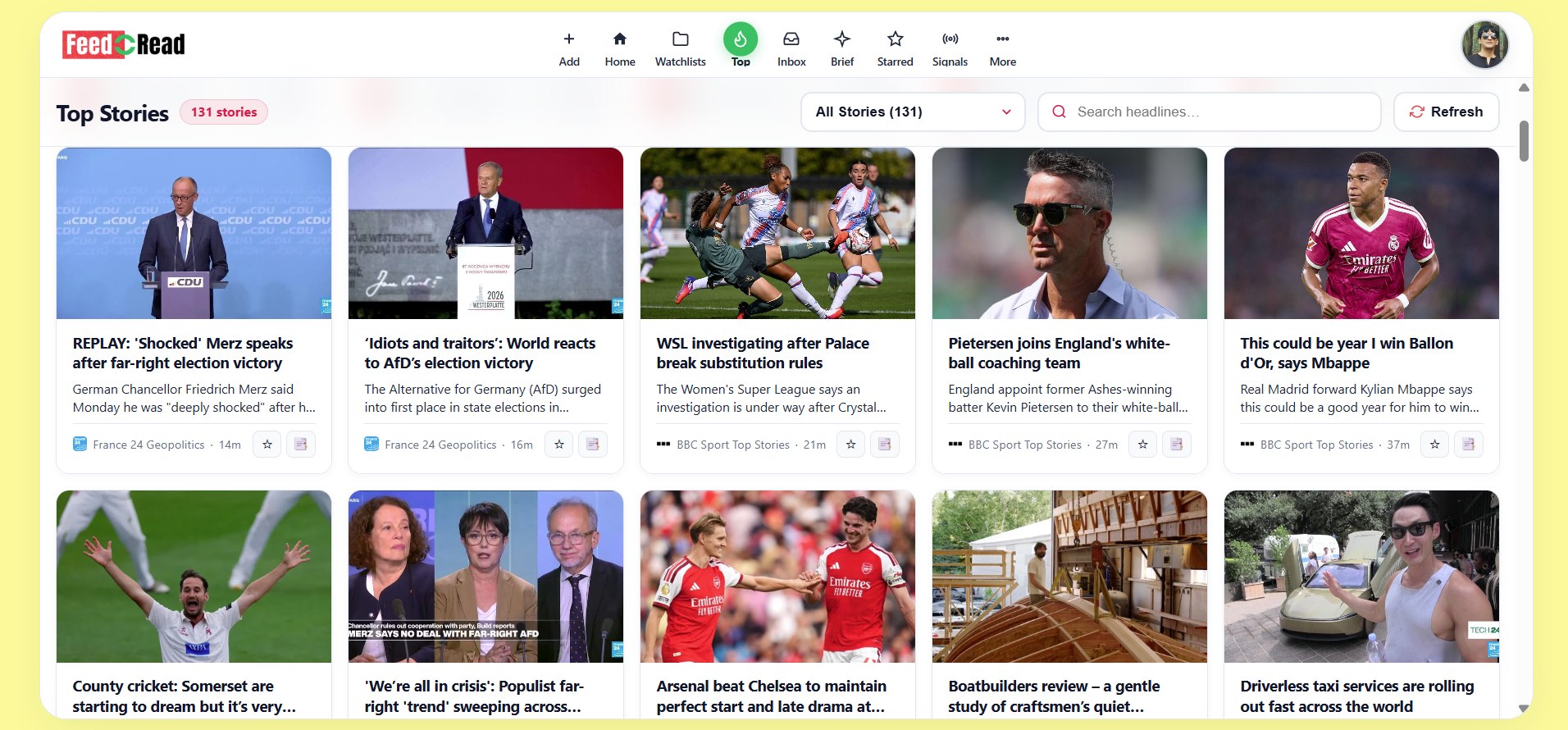
Task: Open the Westerplatte speech thumbnail
Action: click(x=485, y=233)
